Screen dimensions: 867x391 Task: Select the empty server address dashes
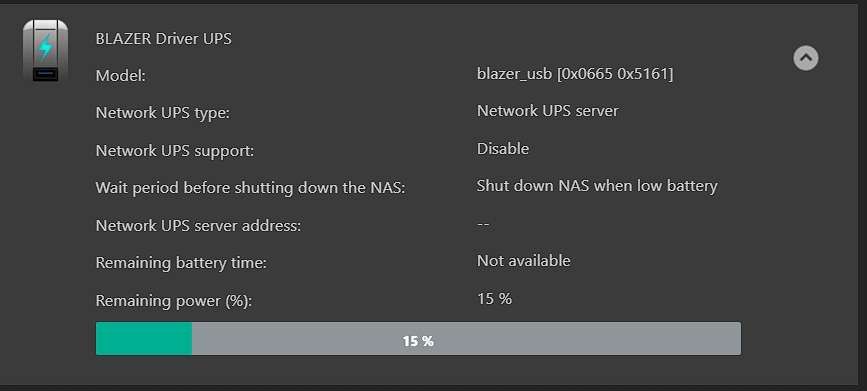(x=483, y=224)
